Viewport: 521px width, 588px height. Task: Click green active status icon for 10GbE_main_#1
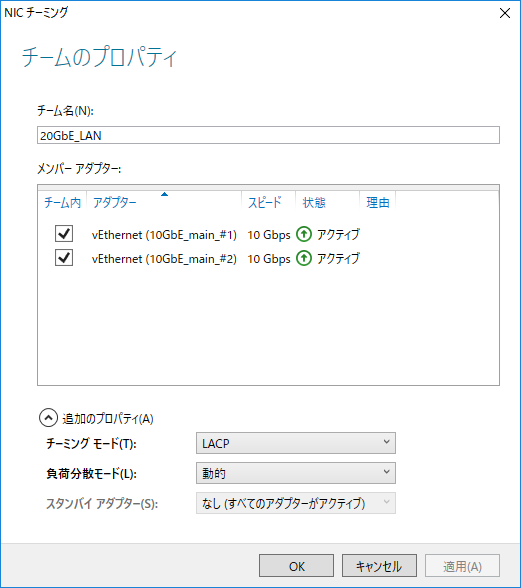(x=304, y=234)
